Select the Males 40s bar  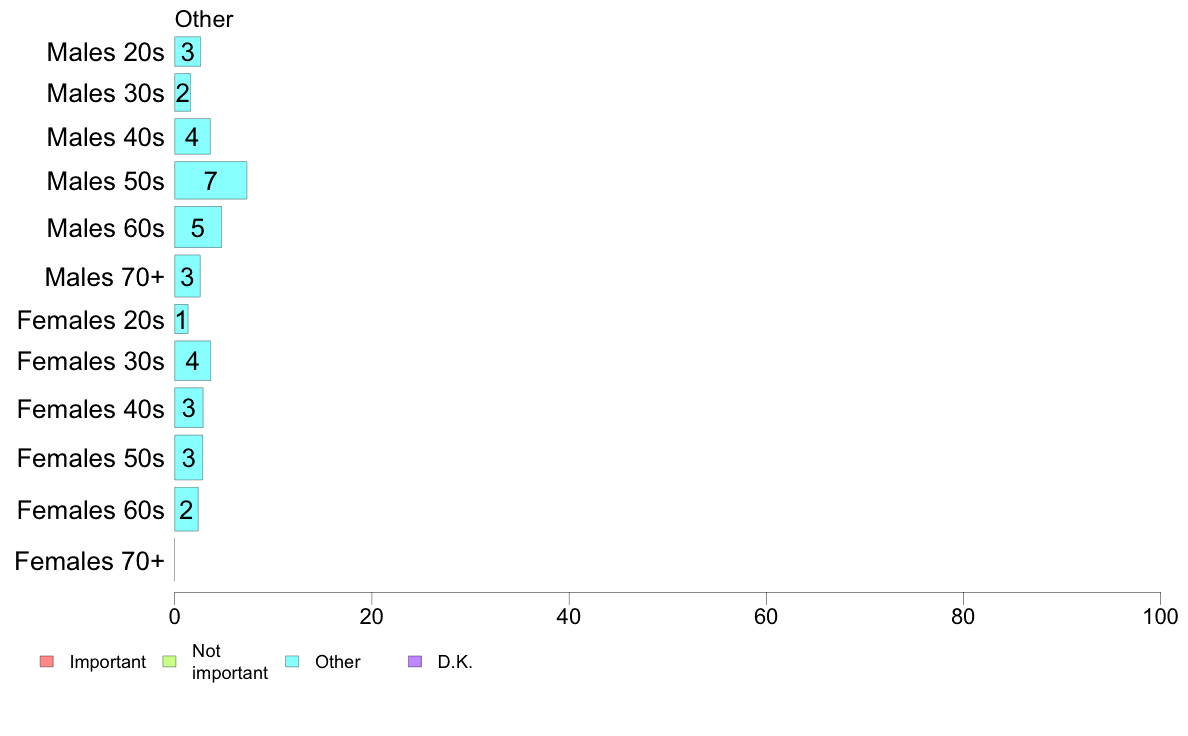pyautogui.click(x=192, y=136)
